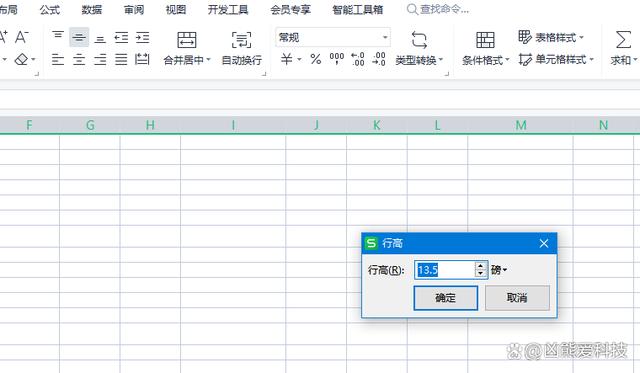Apply percent style format
Screen dimensions: 640x373
point(316,60)
